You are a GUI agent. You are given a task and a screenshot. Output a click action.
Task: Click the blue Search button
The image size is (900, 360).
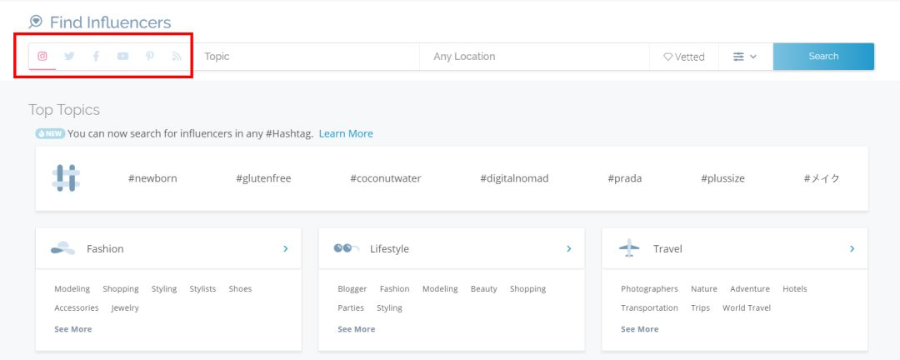click(823, 56)
